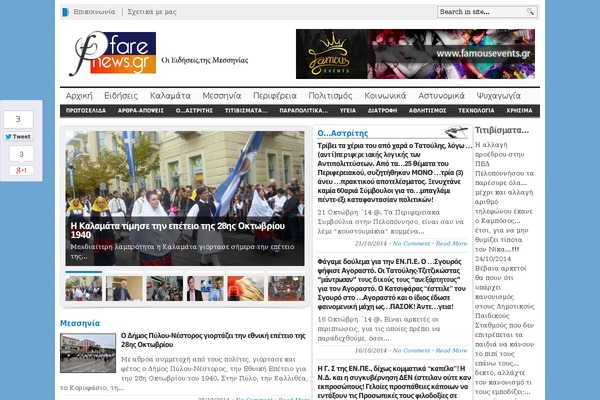Click the pen icon beside Ο...Αστρίτης heading
The image size is (600, 400).
(456, 132)
